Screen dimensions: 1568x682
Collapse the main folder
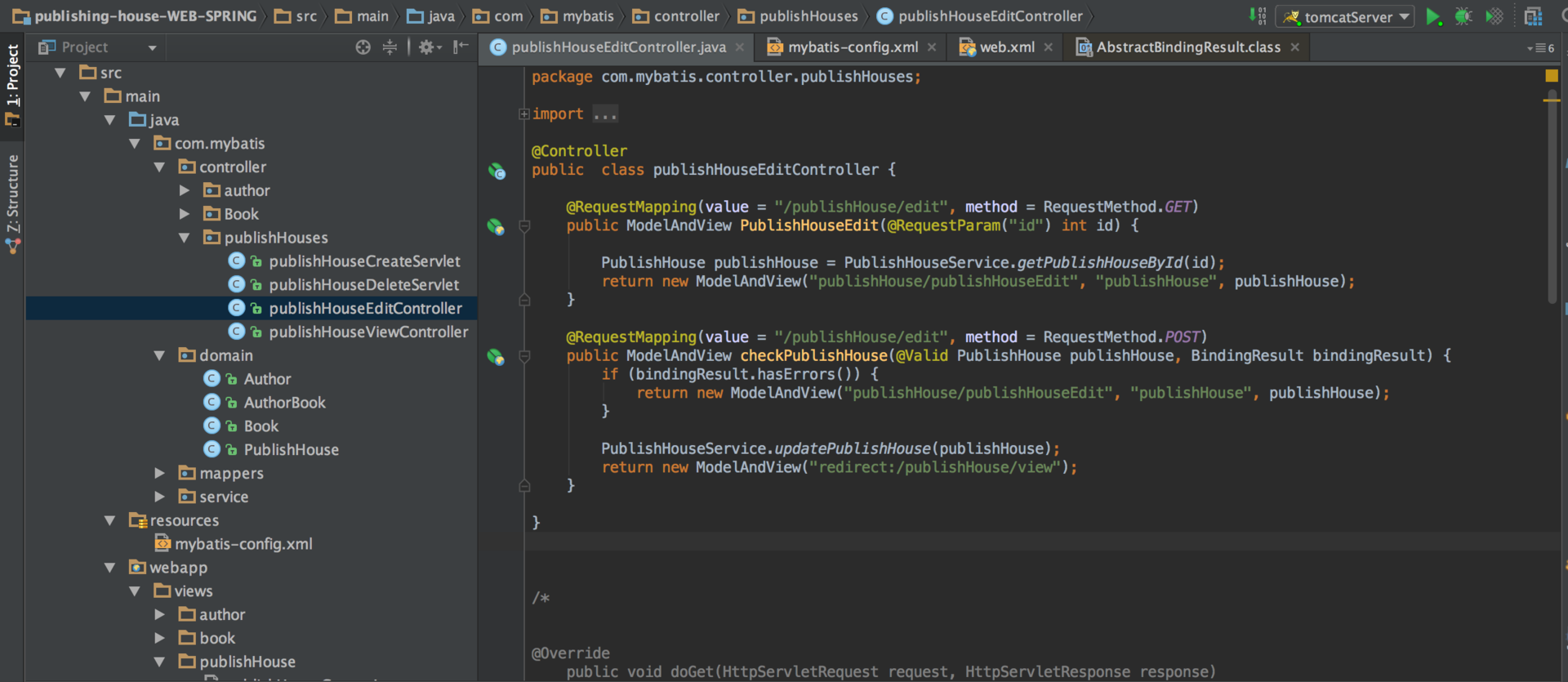pyautogui.click(x=85, y=96)
